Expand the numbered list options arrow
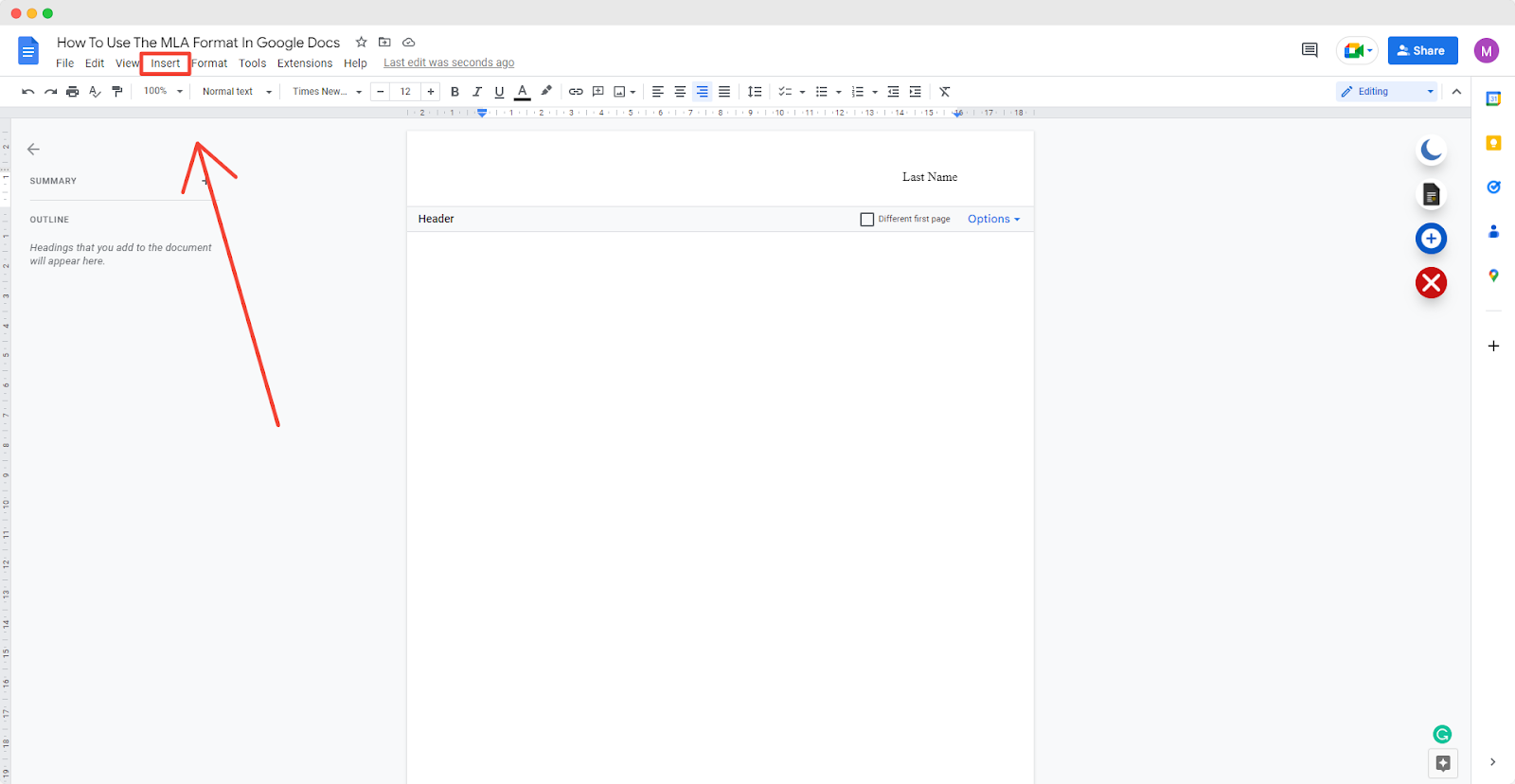 [875, 92]
